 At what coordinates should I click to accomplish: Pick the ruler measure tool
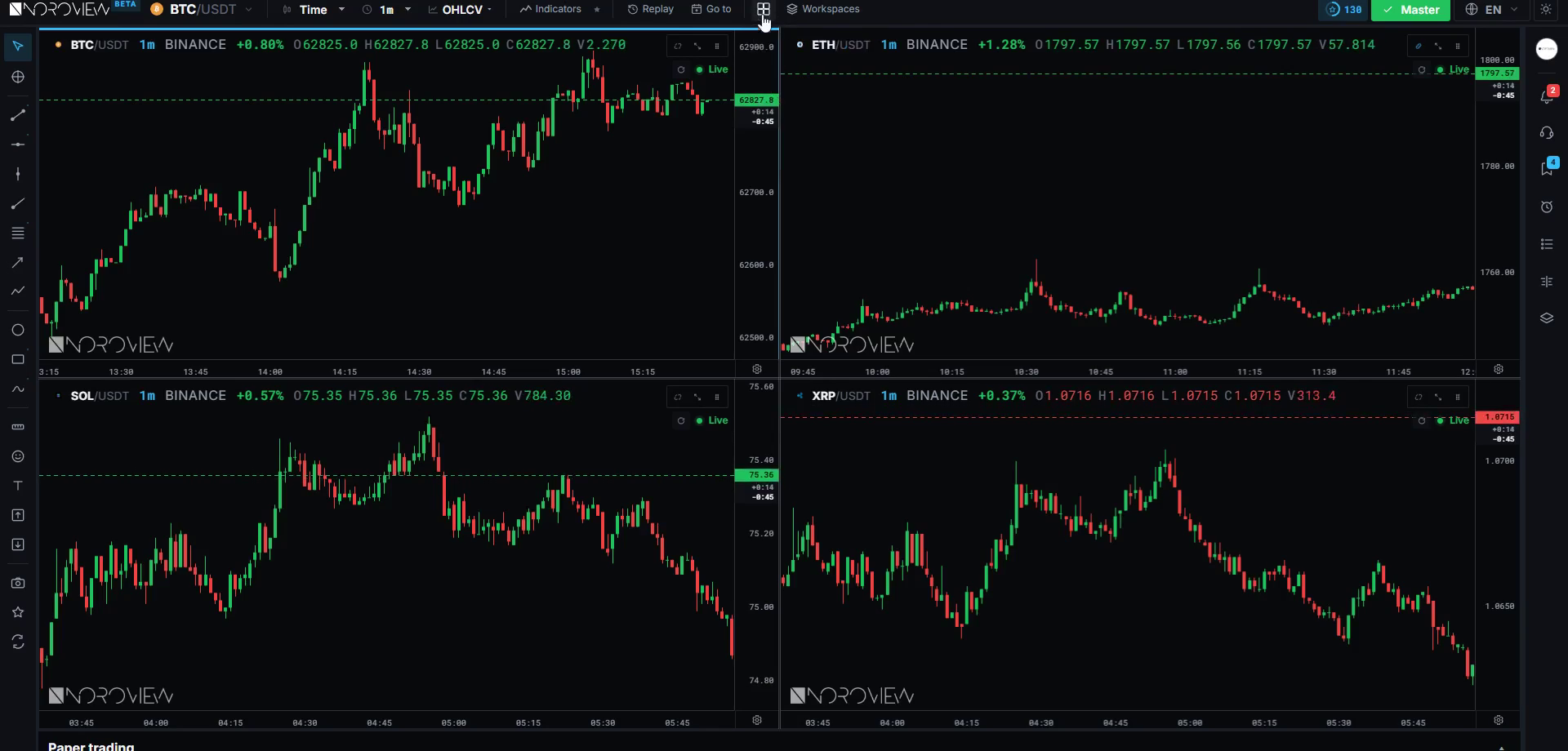coord(18,427)
